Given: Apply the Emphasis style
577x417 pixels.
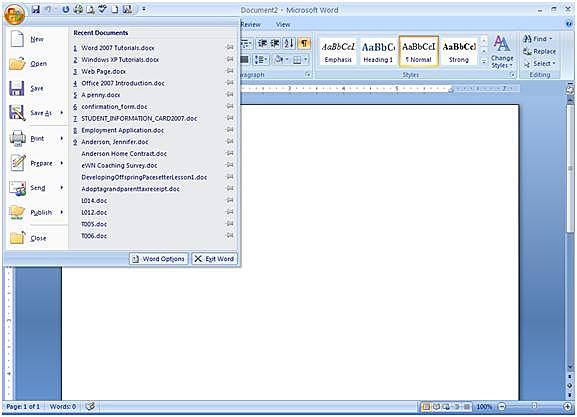Looking at the screenshot, I should coord(338,52).
